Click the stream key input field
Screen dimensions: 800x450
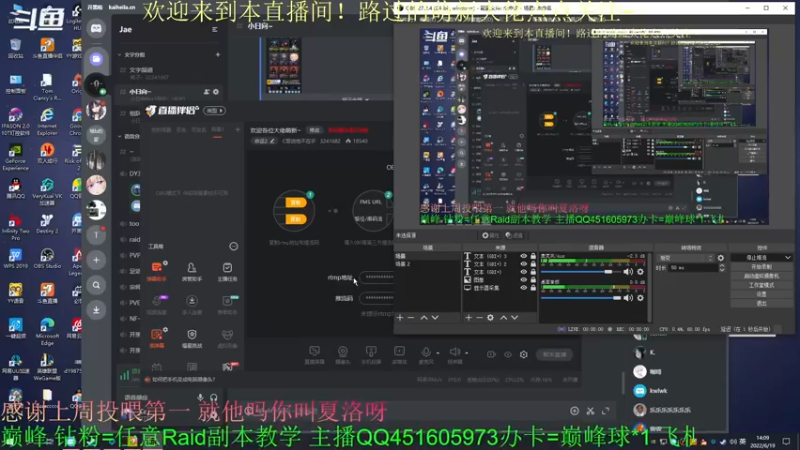coord(378,298)
